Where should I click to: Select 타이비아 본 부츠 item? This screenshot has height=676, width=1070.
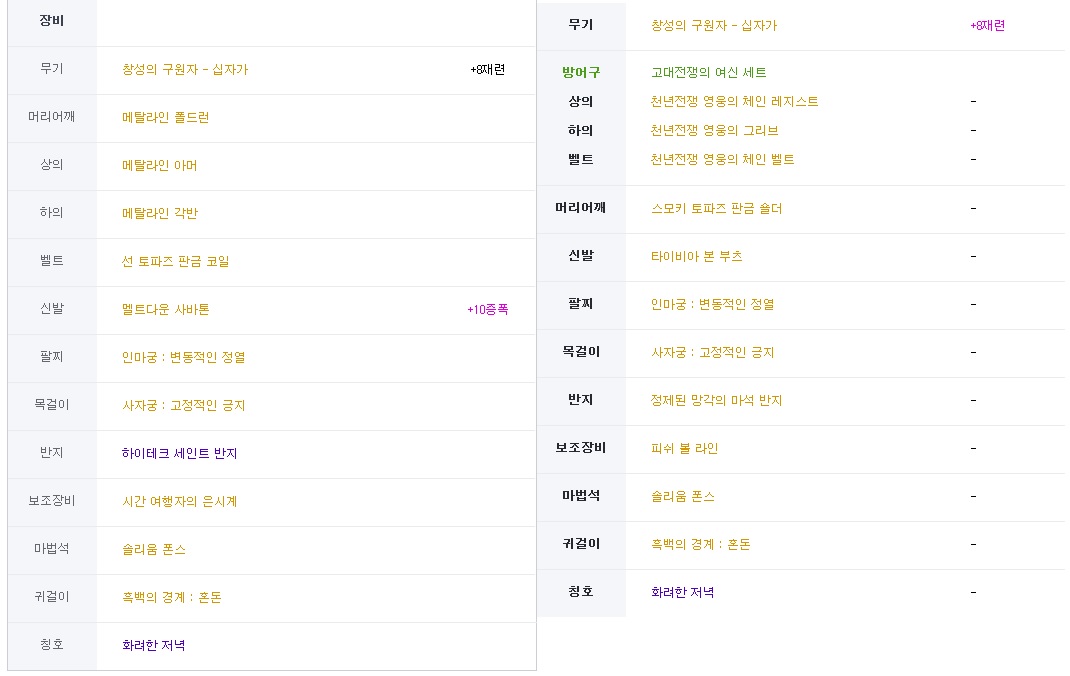tap(696, 256)
